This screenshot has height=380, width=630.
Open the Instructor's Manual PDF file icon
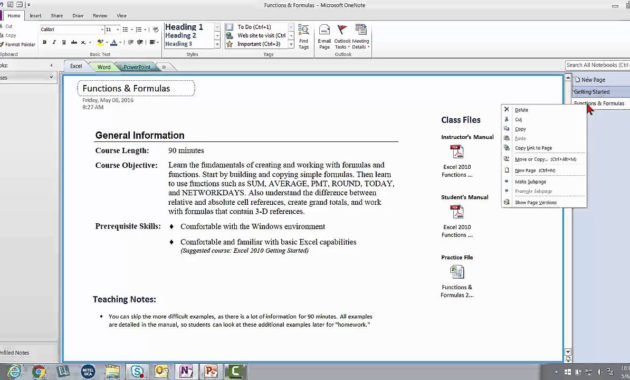(457, 152)
